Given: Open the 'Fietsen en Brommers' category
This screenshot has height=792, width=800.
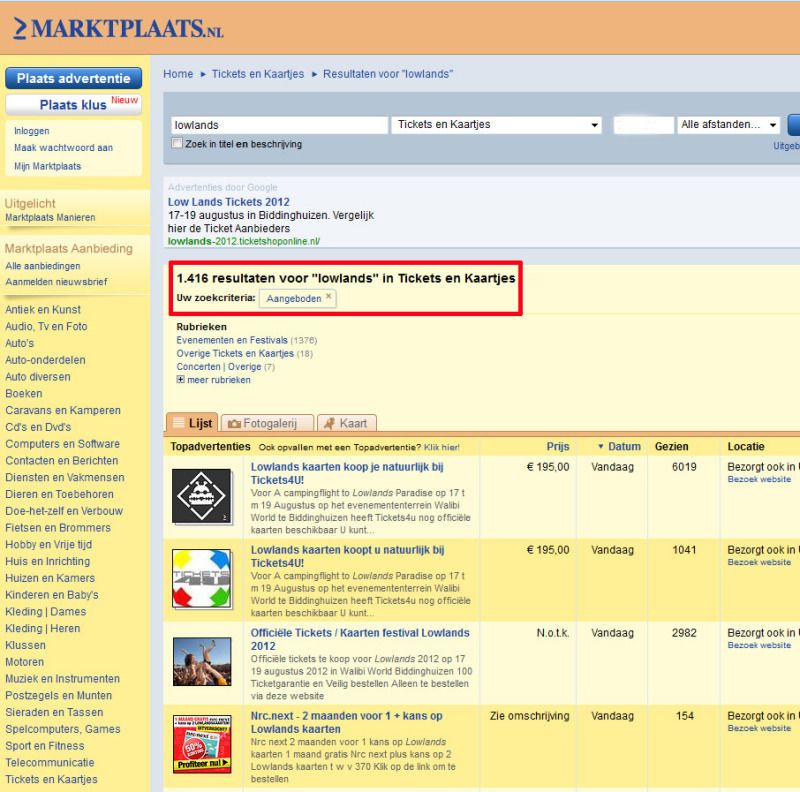Looking at the screenshot, I should [58, 528].
